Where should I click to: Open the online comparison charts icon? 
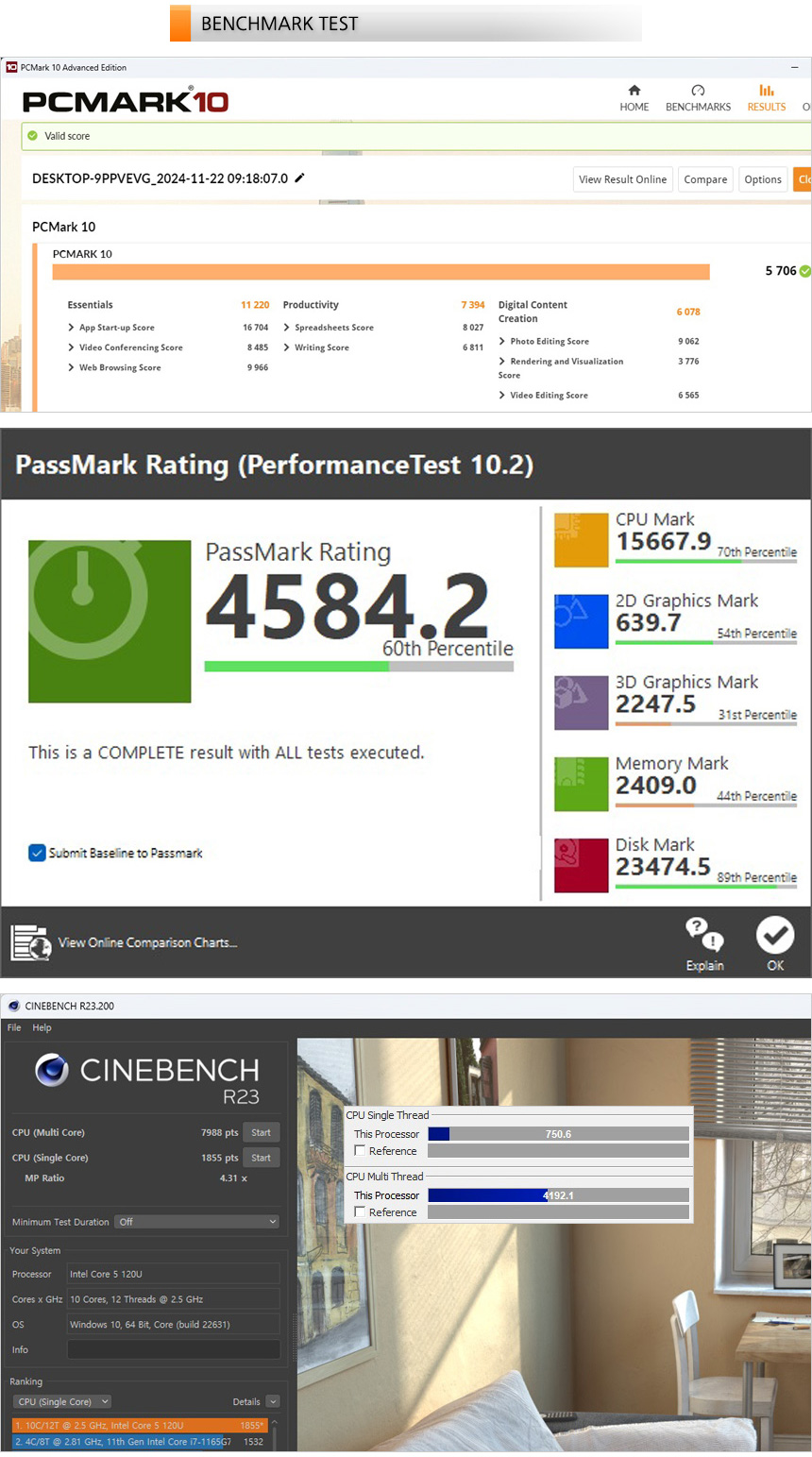pyautogui.click(x=30, y=942)
